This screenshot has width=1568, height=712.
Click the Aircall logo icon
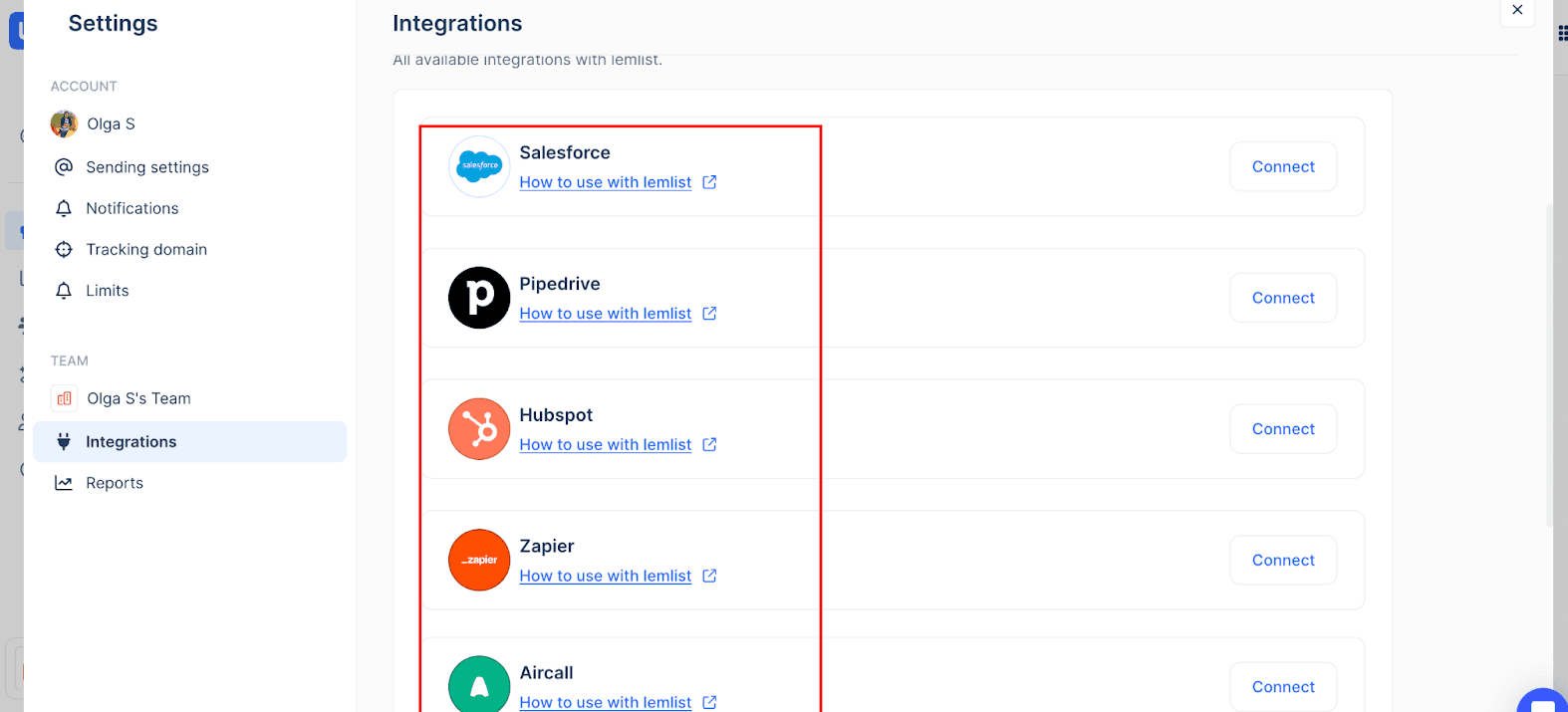[x=479, y=684]
